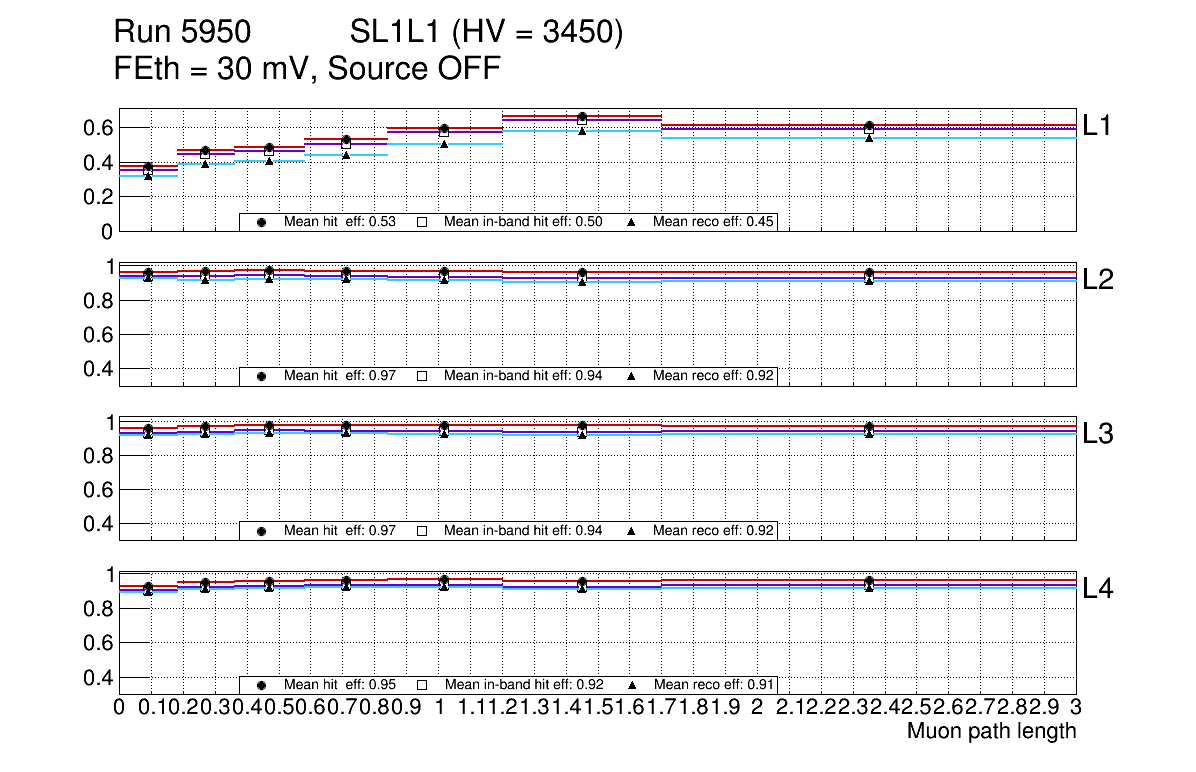The image size is (1196, 772).
Task: Click the filled circle legend marker in panel L2
Action: tap(261, 376)
